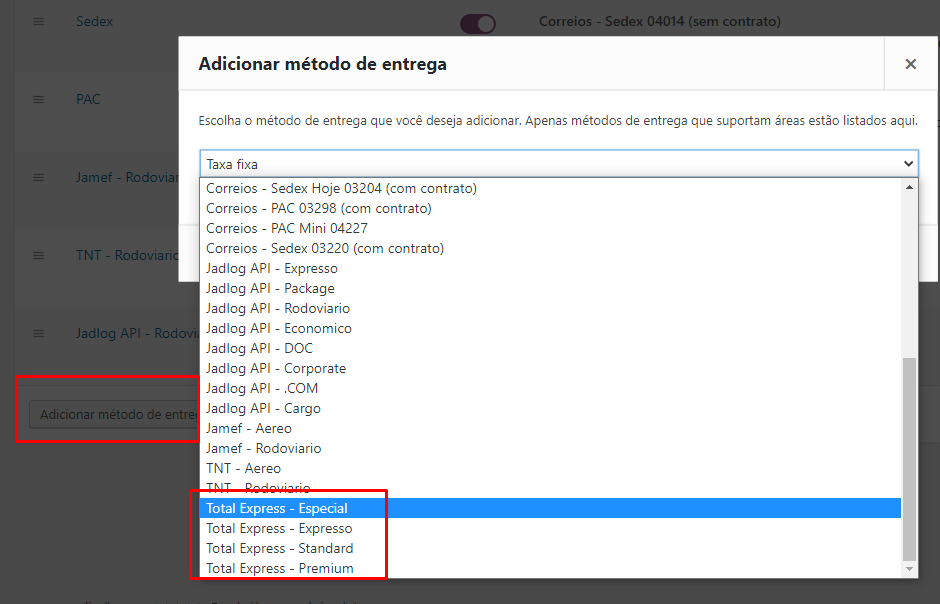Close the Adicionar método de entrega dialog

pos(911,64)
